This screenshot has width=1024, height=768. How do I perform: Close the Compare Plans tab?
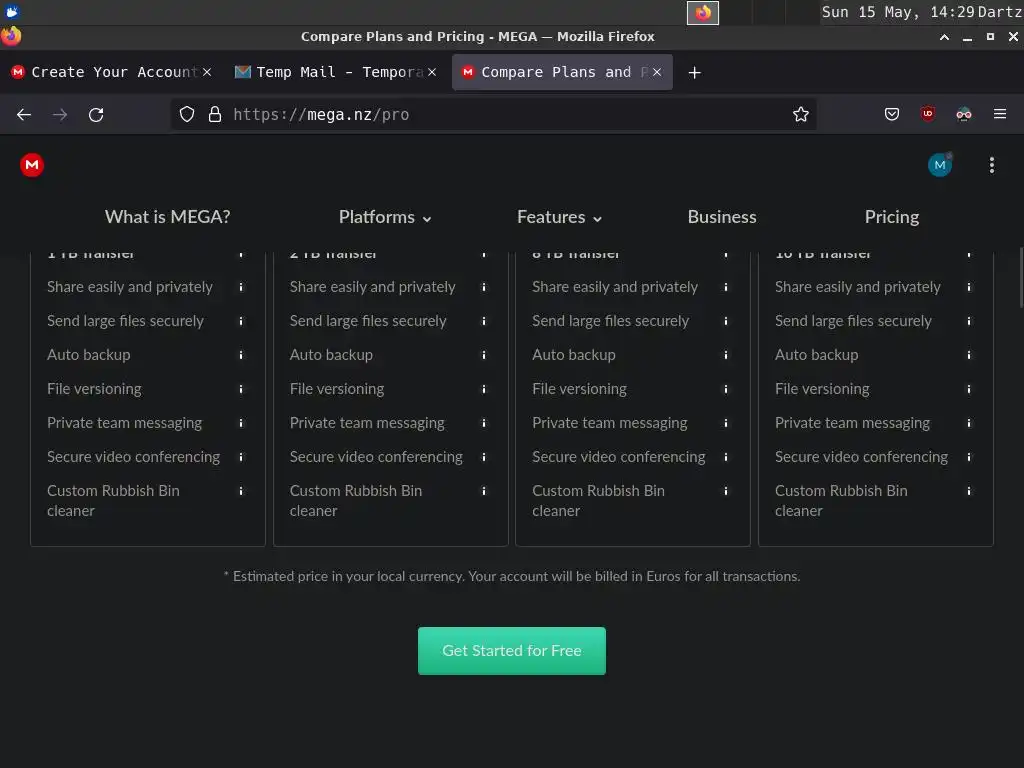657,72
